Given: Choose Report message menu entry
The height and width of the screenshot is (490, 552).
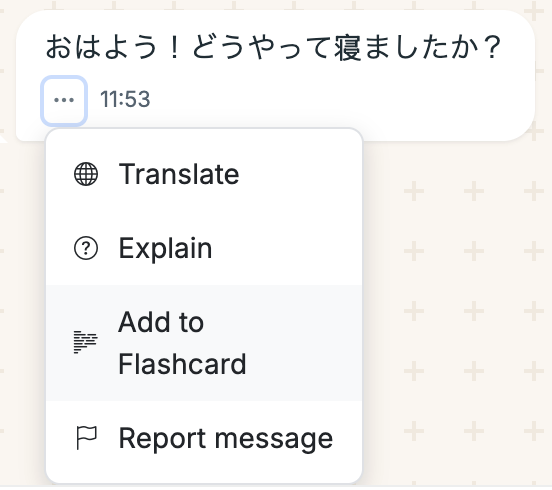Looking at the screenshot, I should (204, 438).
